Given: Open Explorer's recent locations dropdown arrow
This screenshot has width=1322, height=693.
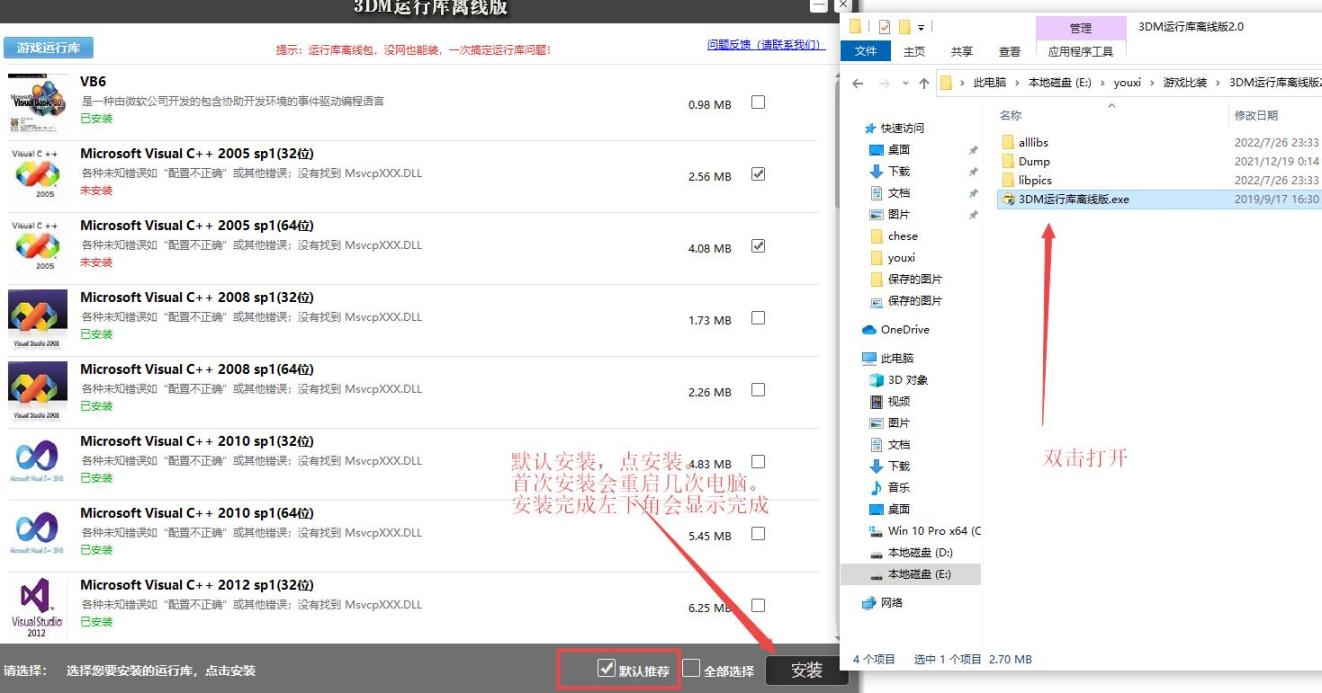Looking at the screenshot, I should pos(904,83).
